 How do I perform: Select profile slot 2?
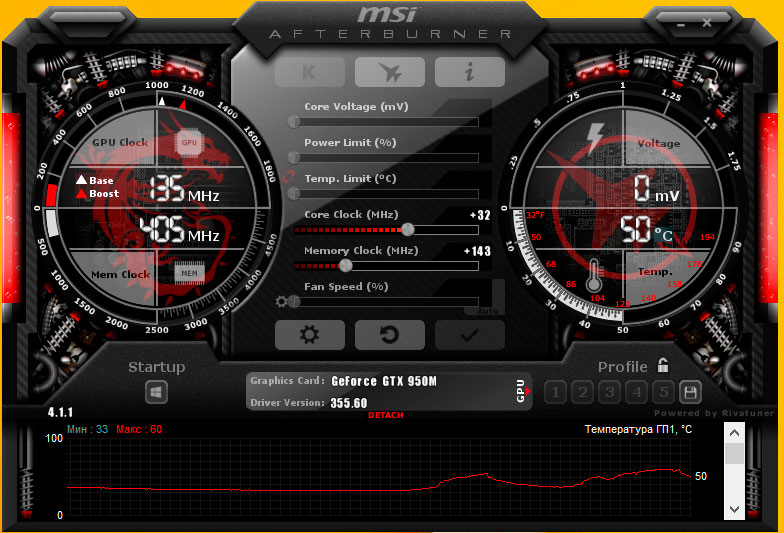click(582, 392)
